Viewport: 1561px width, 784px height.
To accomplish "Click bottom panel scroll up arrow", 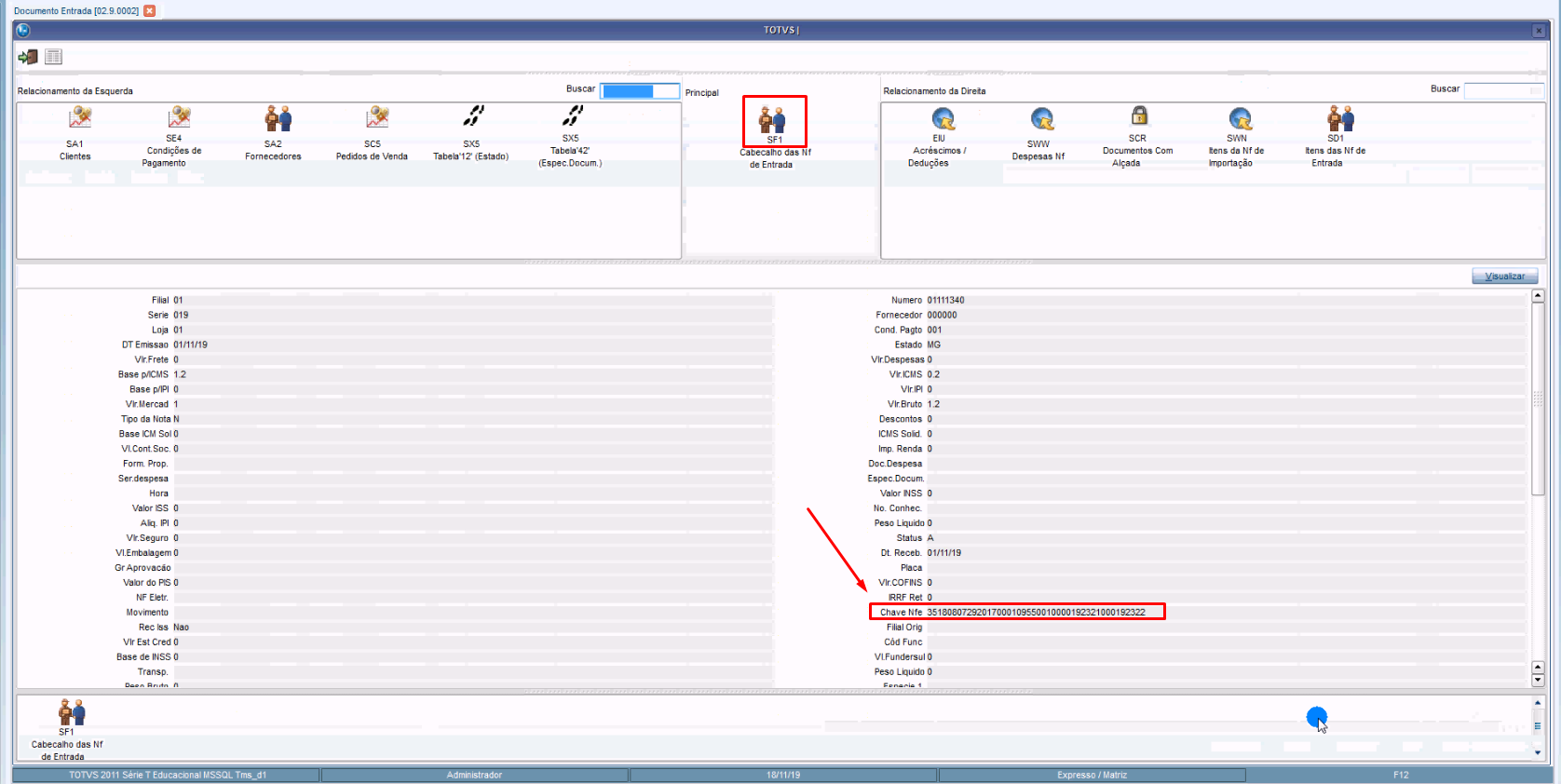I will coord(1538,703).
